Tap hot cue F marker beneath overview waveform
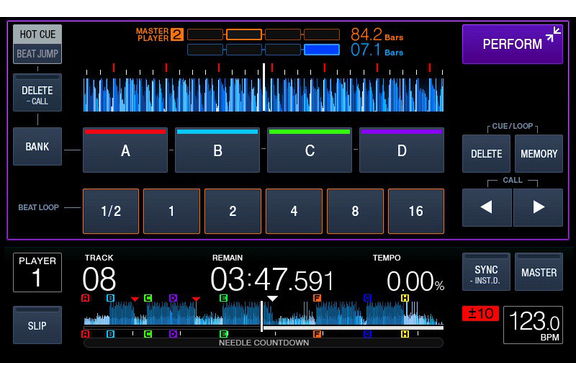This screenshot has width=576, height=380. [317, 334]
